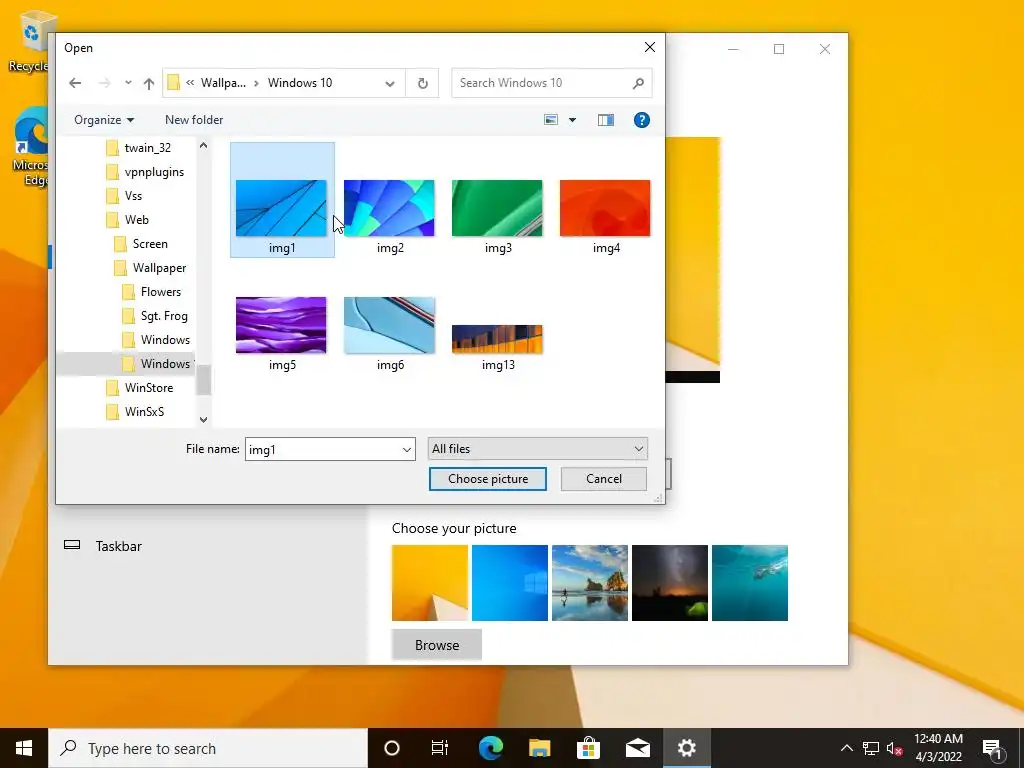Choose the blue Windows logo background picture
Viewport: 1024px width, 768px height.
point(510,583)
